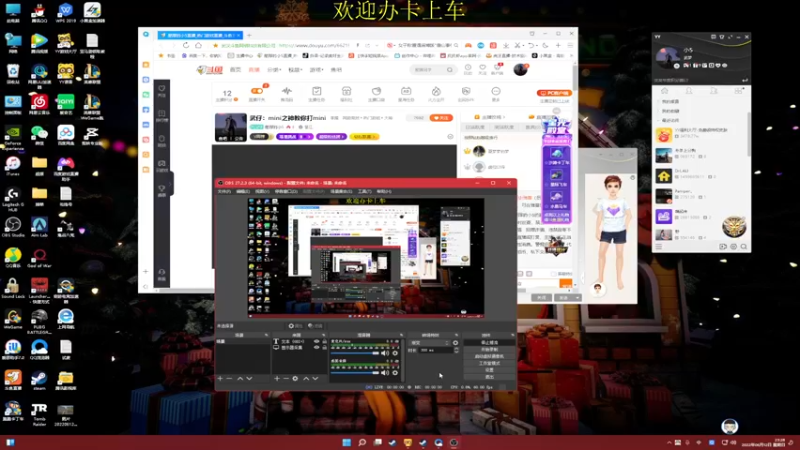Screen dimensions: 800x450
Task: Move the source down in OBS sources panel
Action: coord(315,379)
